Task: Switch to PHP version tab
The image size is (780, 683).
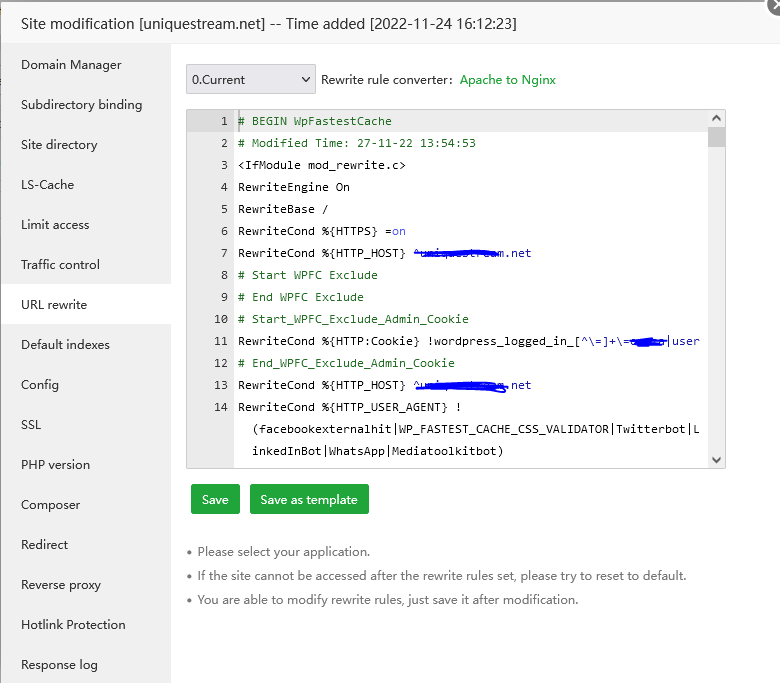Action: 55,465
